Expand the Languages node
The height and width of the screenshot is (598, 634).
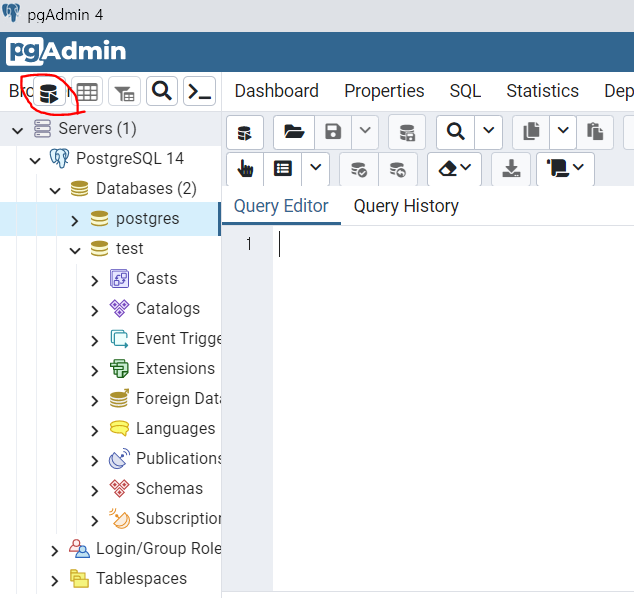[x=95, y=430]
